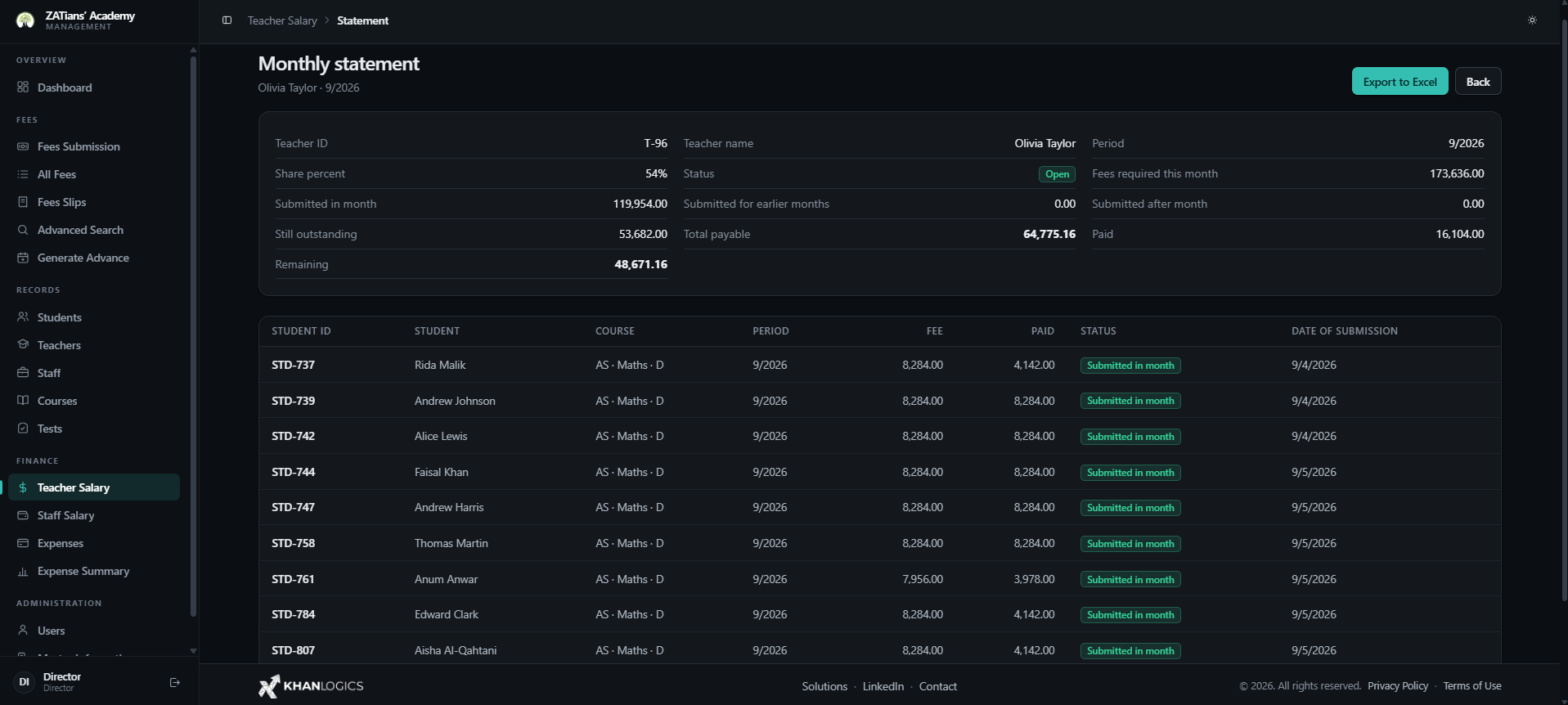Click the Director user avatar
Viewport: 1568px width, 705px height.
[x=25, y=682]
